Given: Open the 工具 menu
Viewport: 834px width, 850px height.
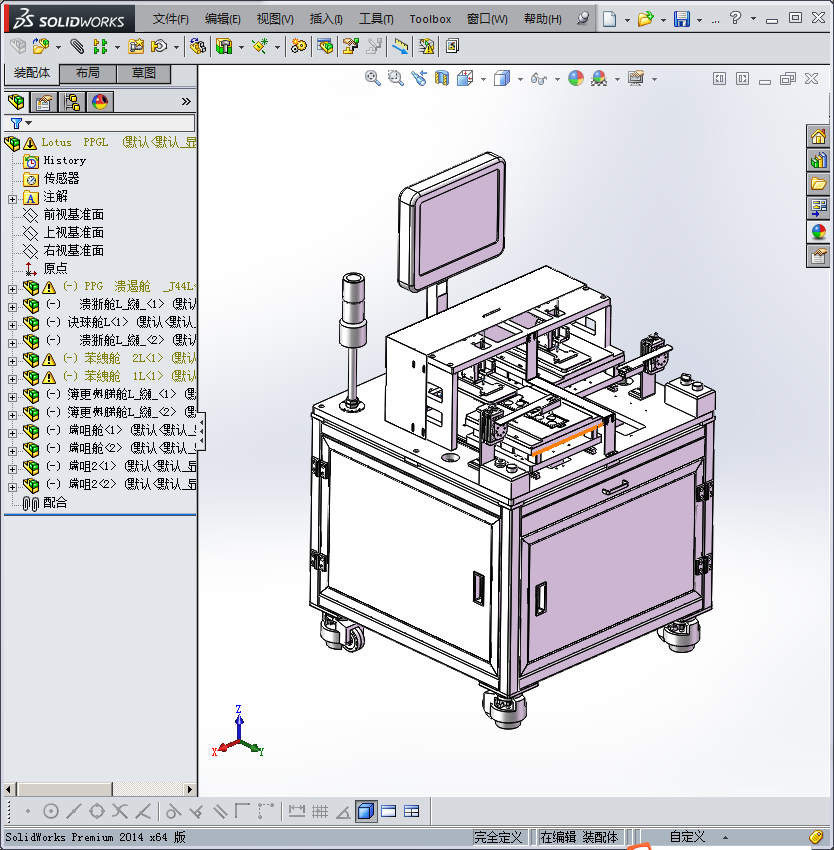Looking at the screenshot, I should click(x=376, y=19).
